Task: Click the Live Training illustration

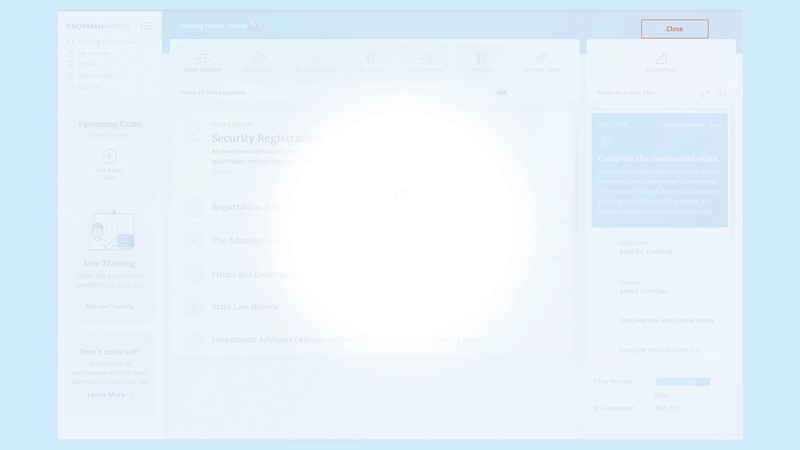Action: click(110, 230)
